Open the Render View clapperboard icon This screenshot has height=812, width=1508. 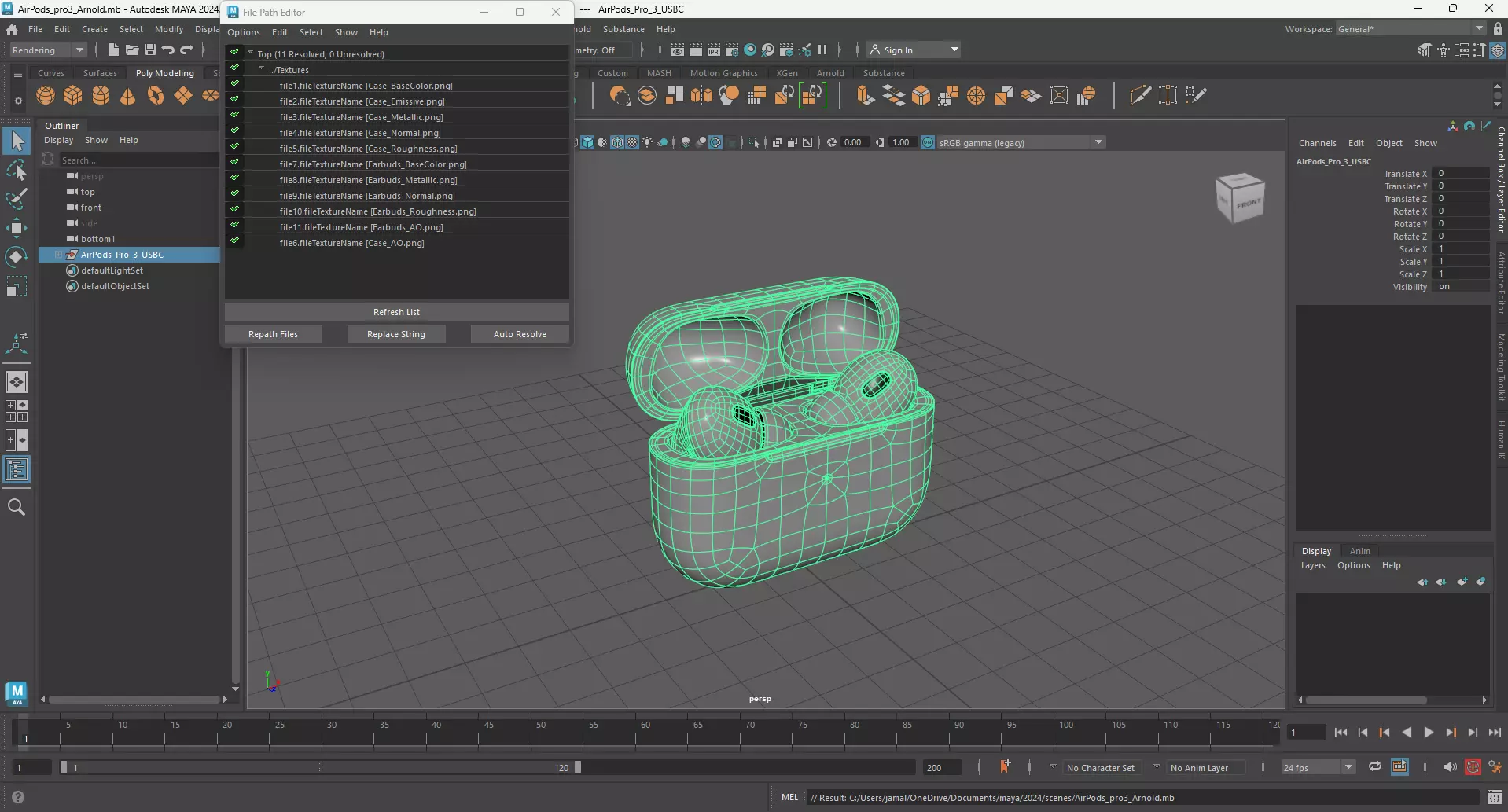coord(678,50)
